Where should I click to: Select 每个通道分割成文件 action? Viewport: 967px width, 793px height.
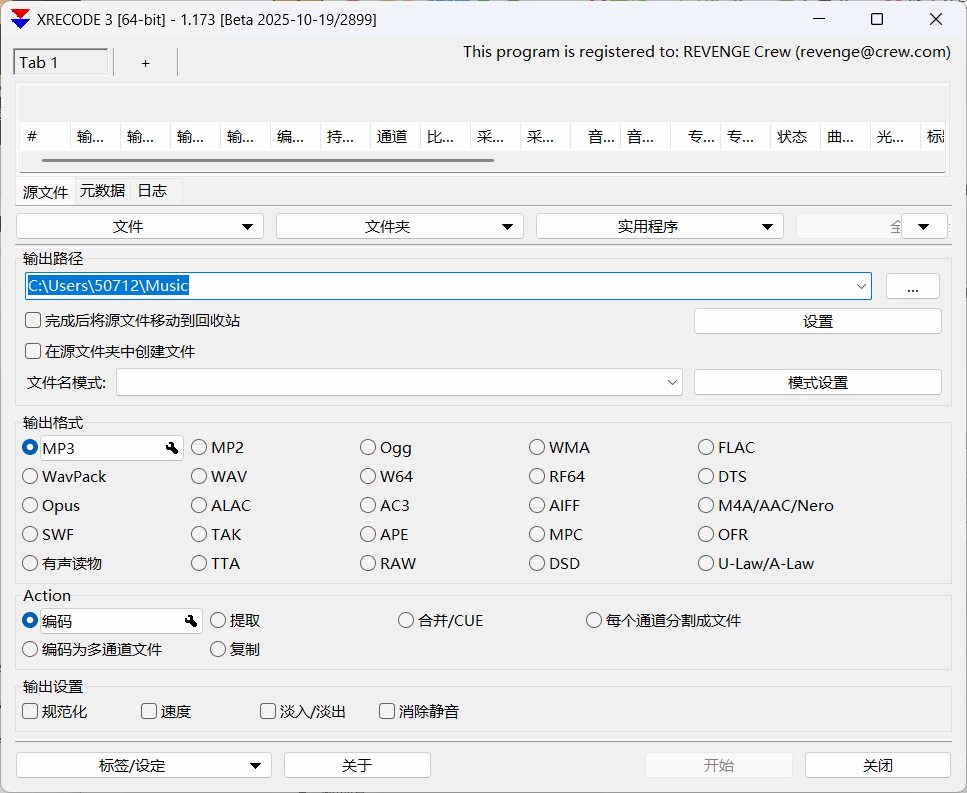tap(593, 620)
